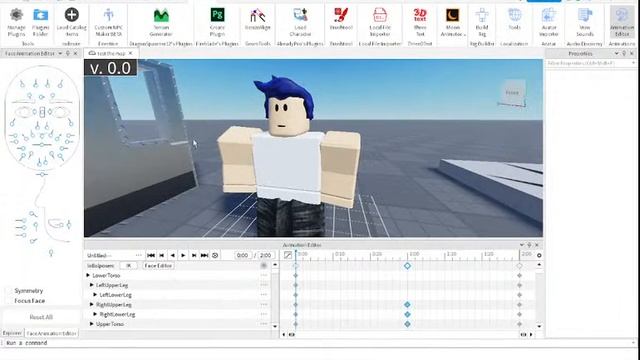Click the Filter Properties search field
The height and width of the screenshot is (360, 640).
(590, 63)
